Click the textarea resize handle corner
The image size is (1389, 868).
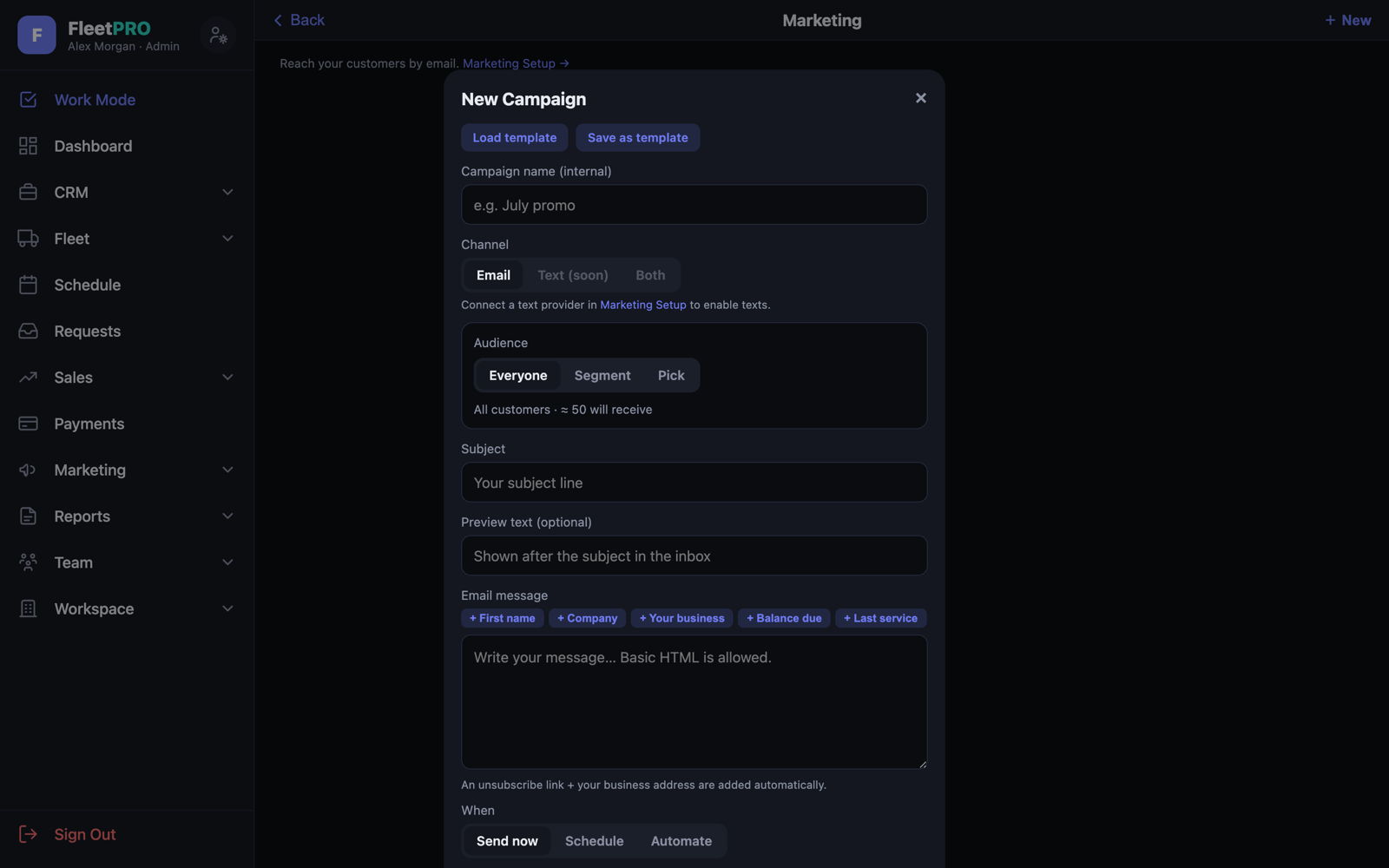(923, 764)
